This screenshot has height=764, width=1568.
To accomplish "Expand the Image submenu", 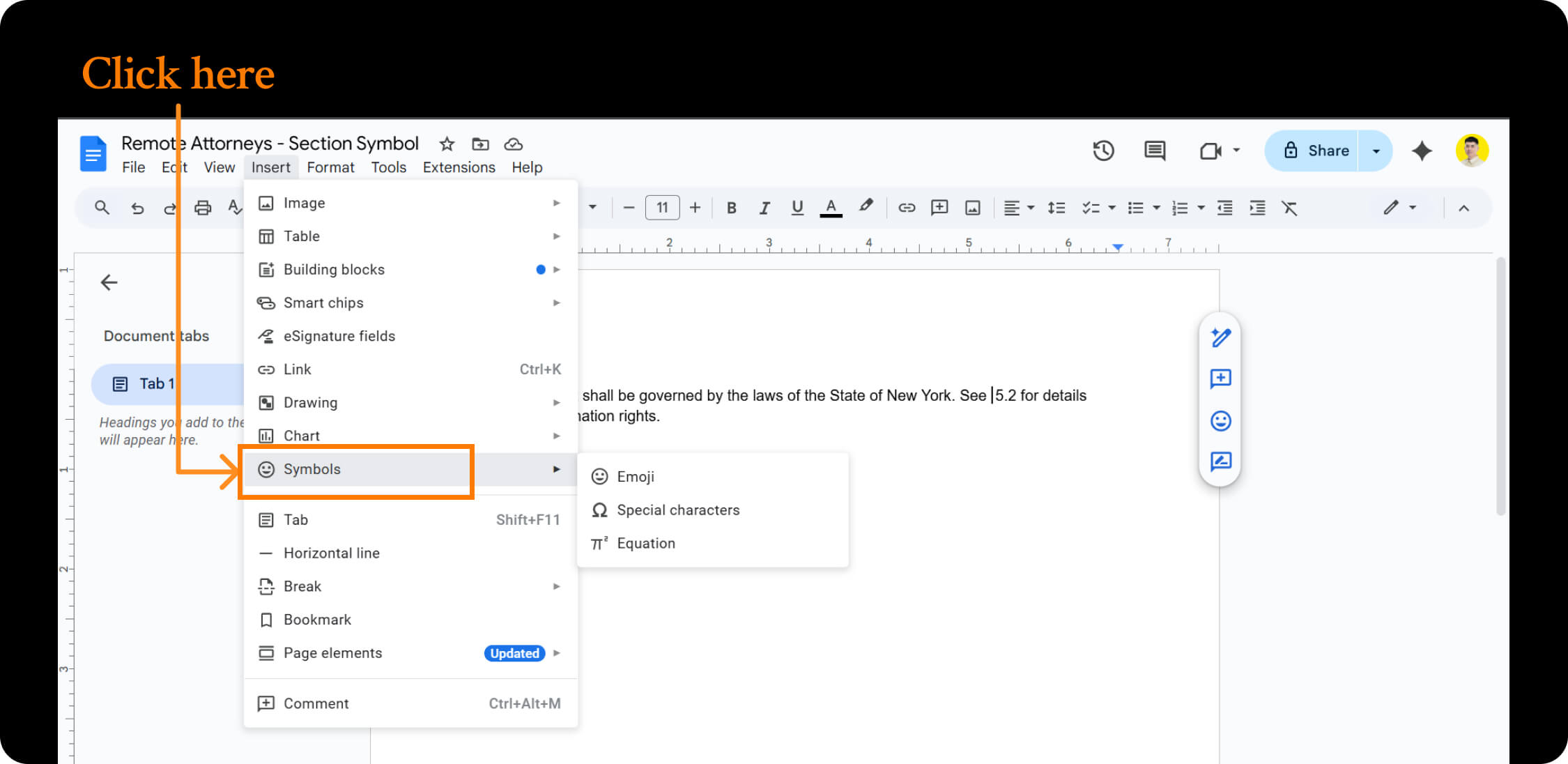I will click(410, 203).
